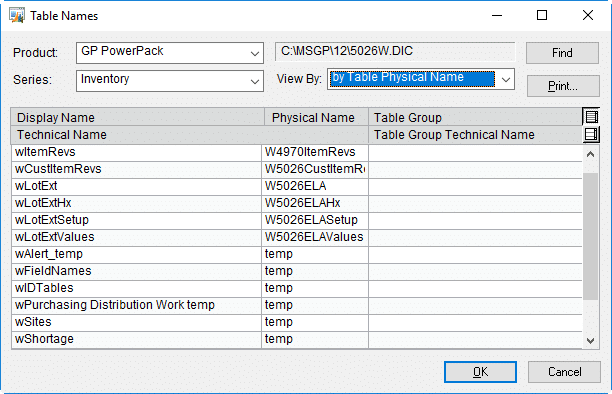Click the dictionary path field C:\MSGP\12\5026W.DIC
Viewport: 612px width, 394px height.
click(395, 52)
